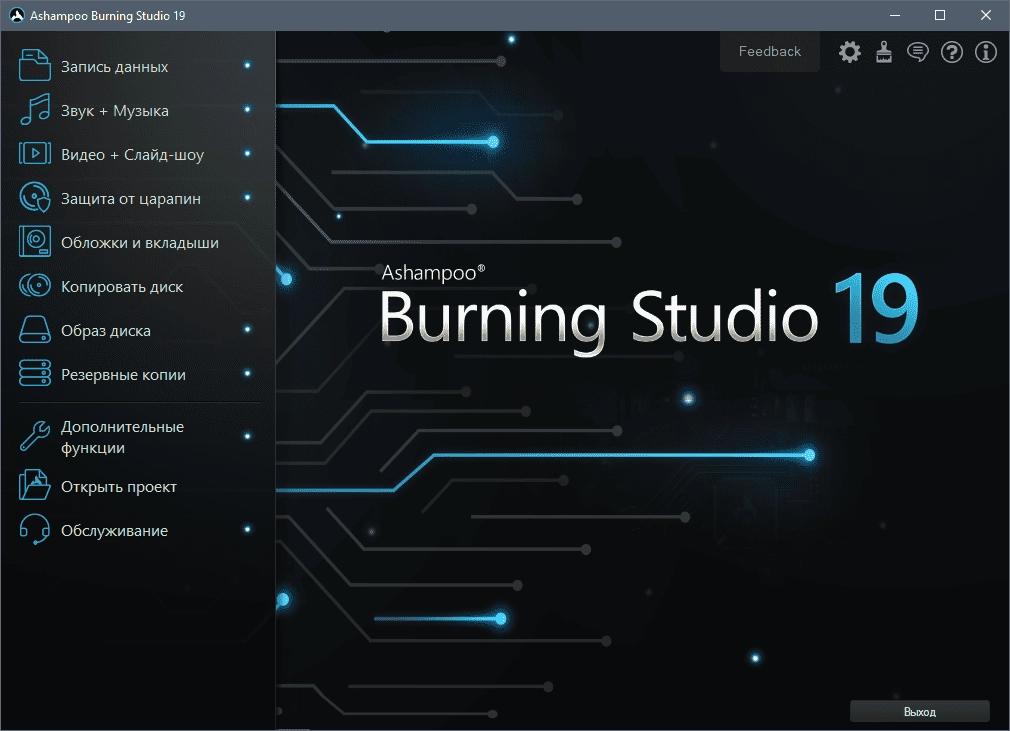Expand submenu dot next to Запись данных

tap(247, 65)
